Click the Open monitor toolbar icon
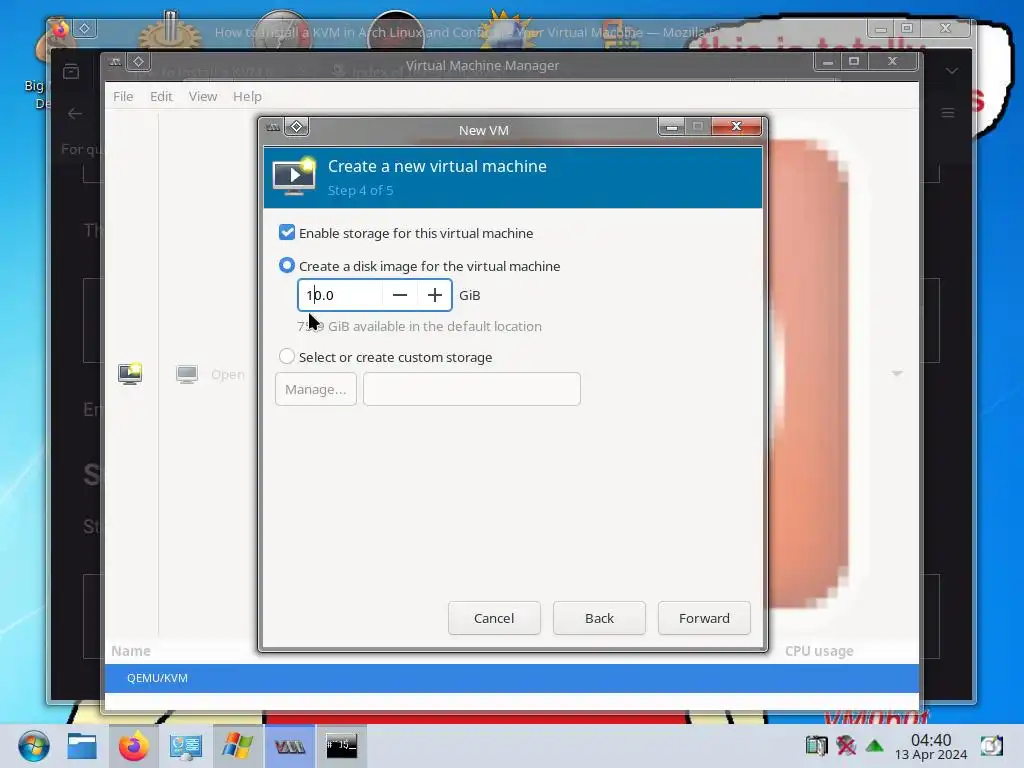 187,374
